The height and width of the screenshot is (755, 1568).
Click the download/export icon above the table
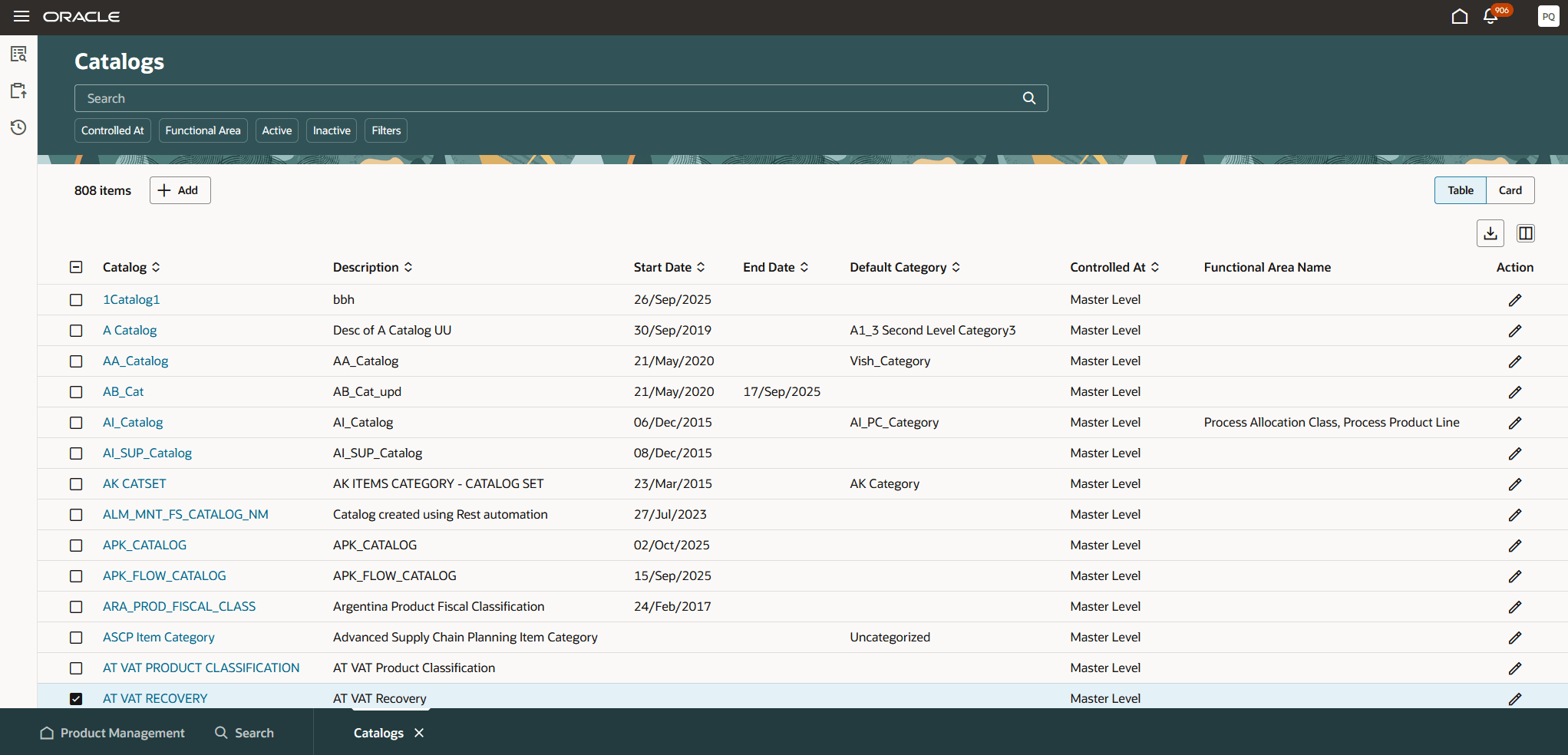pos(1490,232)
